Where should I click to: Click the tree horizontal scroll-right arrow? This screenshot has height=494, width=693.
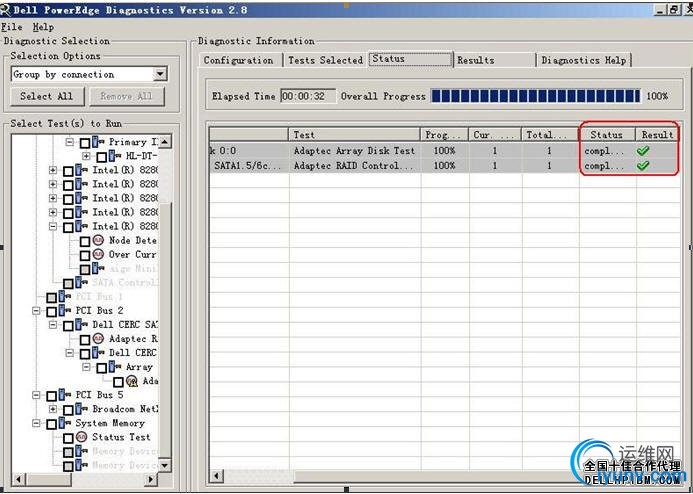[150, 479]
